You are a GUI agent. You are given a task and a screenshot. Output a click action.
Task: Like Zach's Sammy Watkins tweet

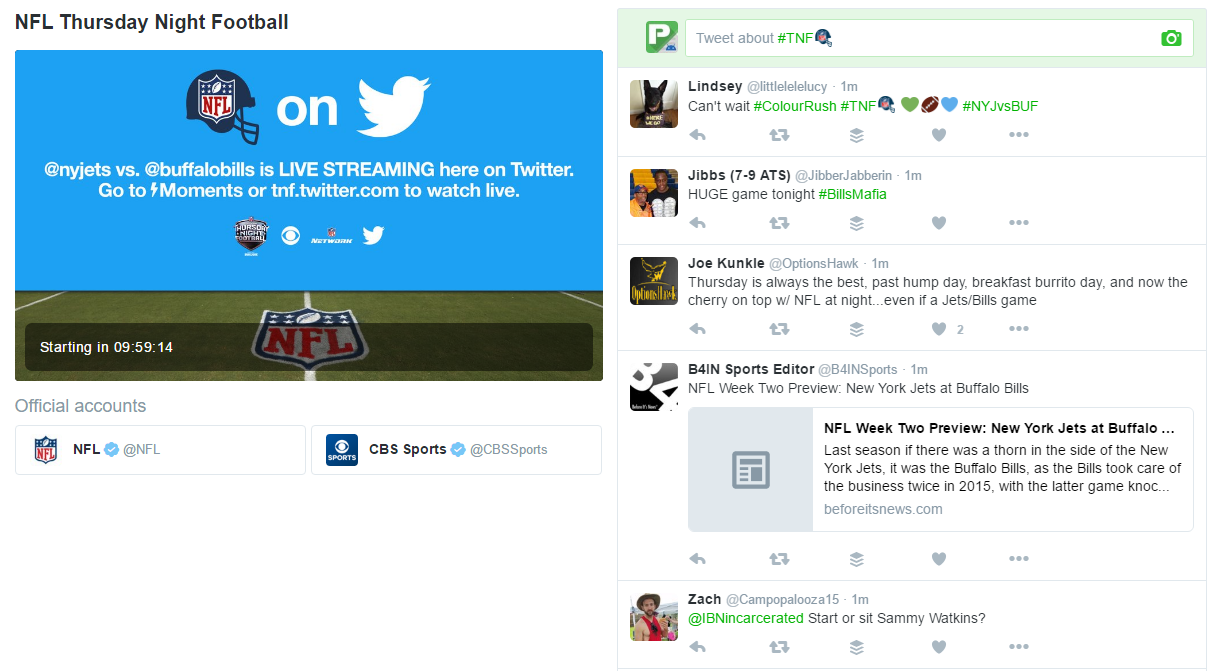pos(938,647)
